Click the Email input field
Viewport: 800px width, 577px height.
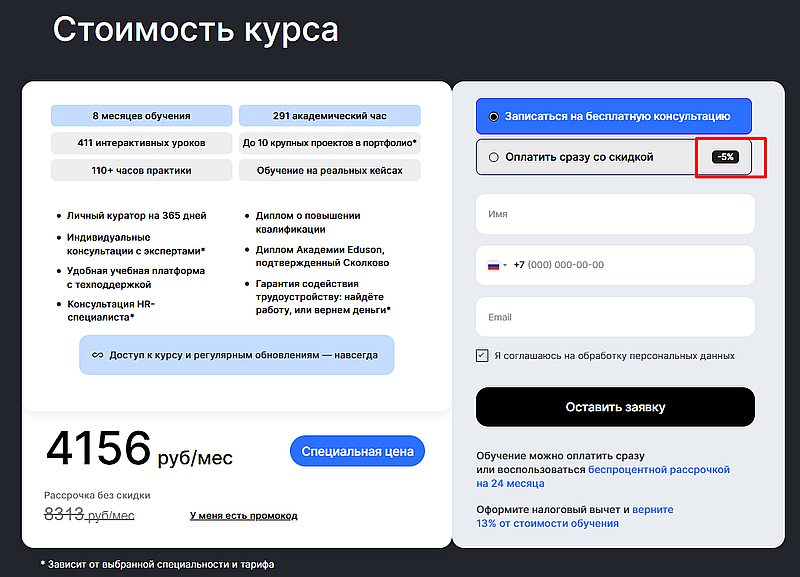point(615,315)
